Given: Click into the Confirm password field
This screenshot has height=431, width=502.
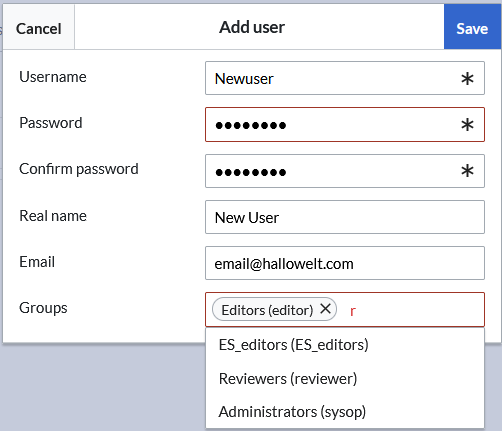Looking at the screenshot, I should 345,171.
